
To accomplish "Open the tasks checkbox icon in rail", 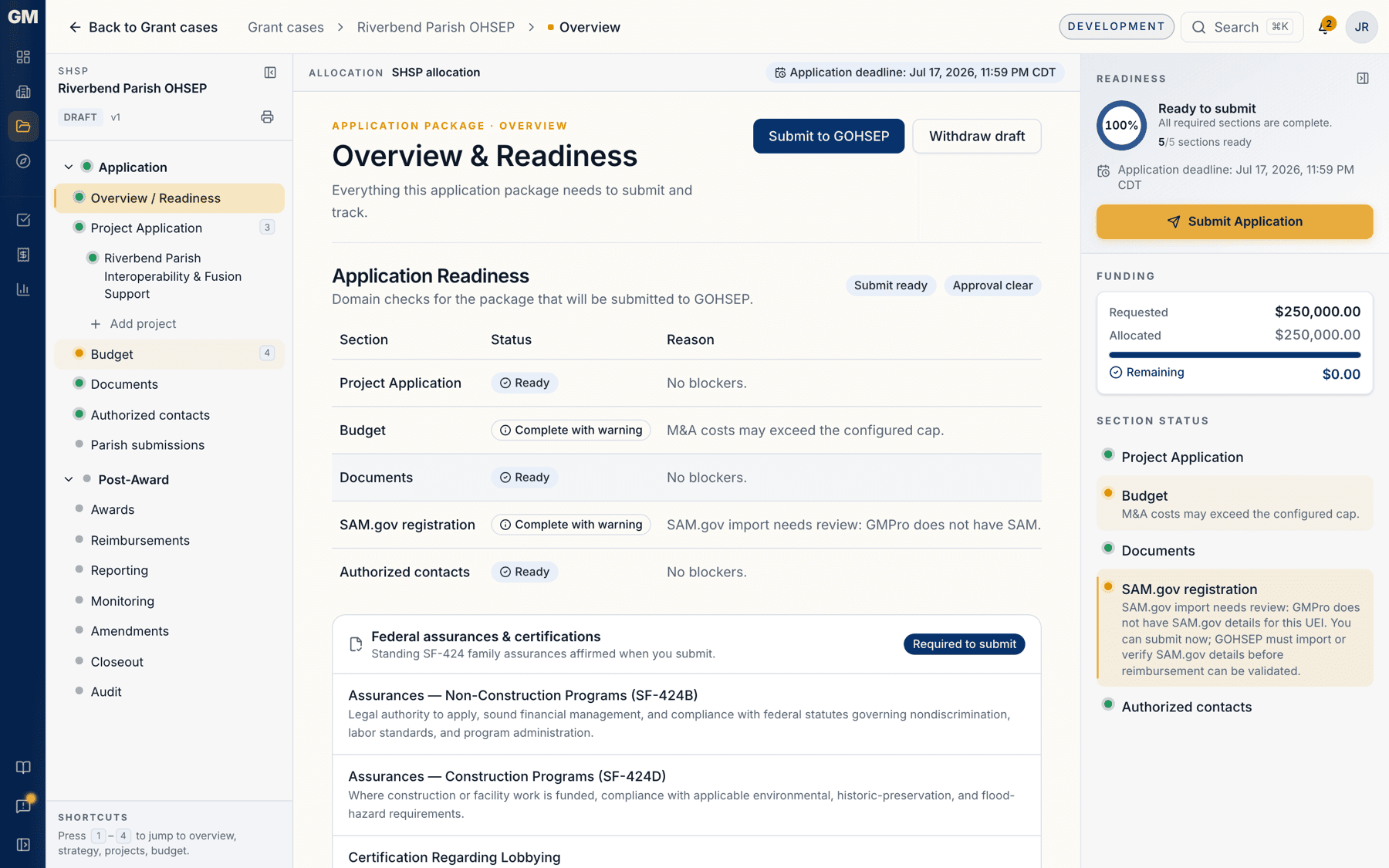I will 23,220.
